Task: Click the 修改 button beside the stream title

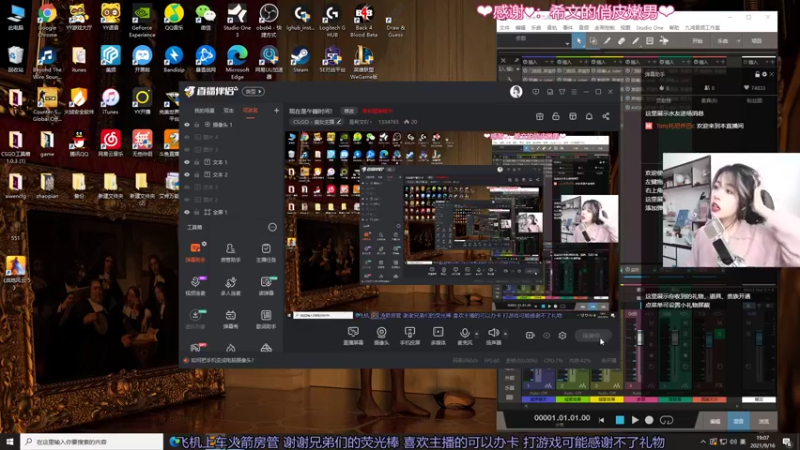Action: pos(348,111)
